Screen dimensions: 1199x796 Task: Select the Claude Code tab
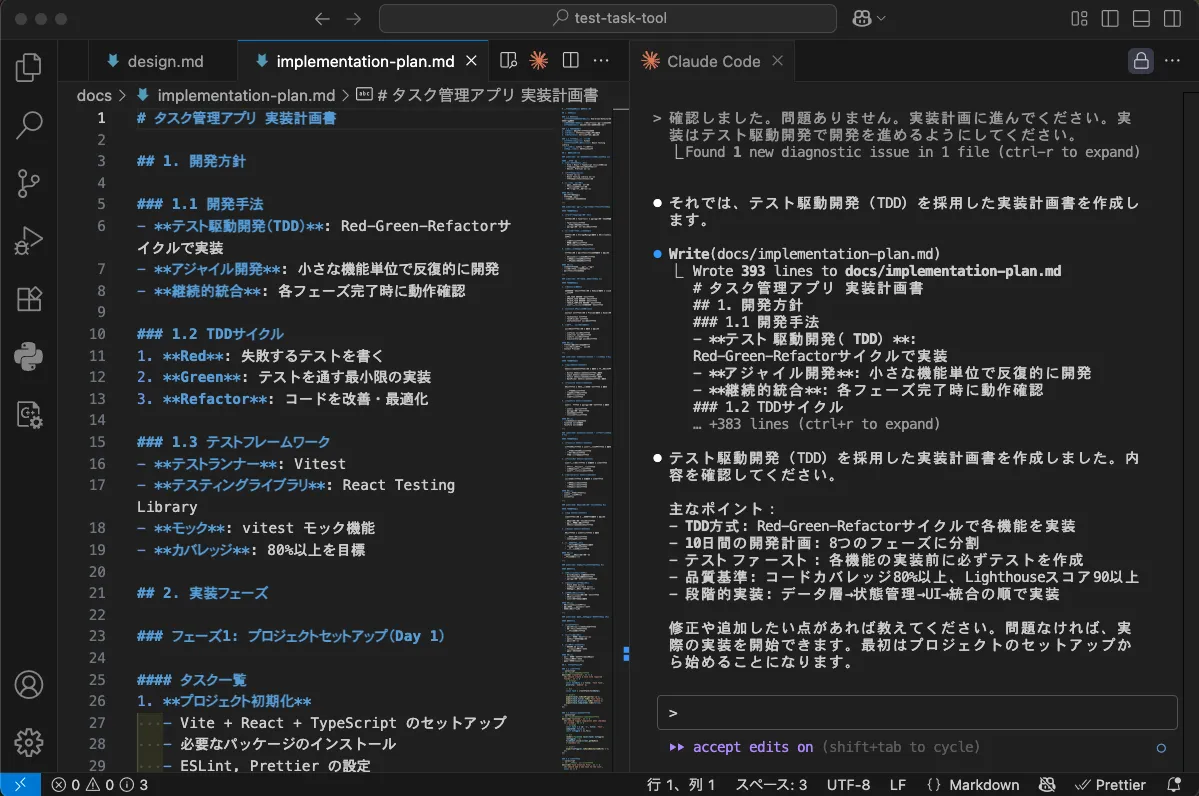click(712, 61)
